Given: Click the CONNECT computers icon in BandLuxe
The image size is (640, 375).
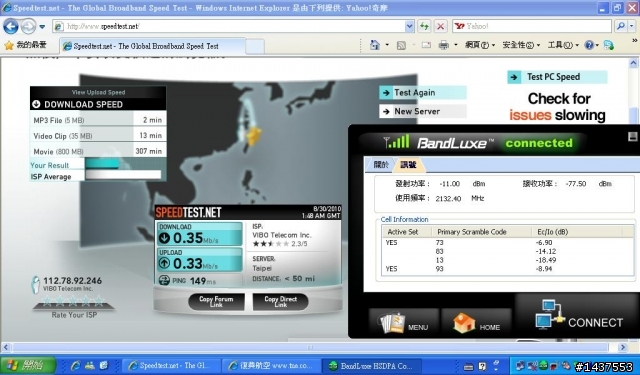Looking at the screenshot, I should (549, 315).
